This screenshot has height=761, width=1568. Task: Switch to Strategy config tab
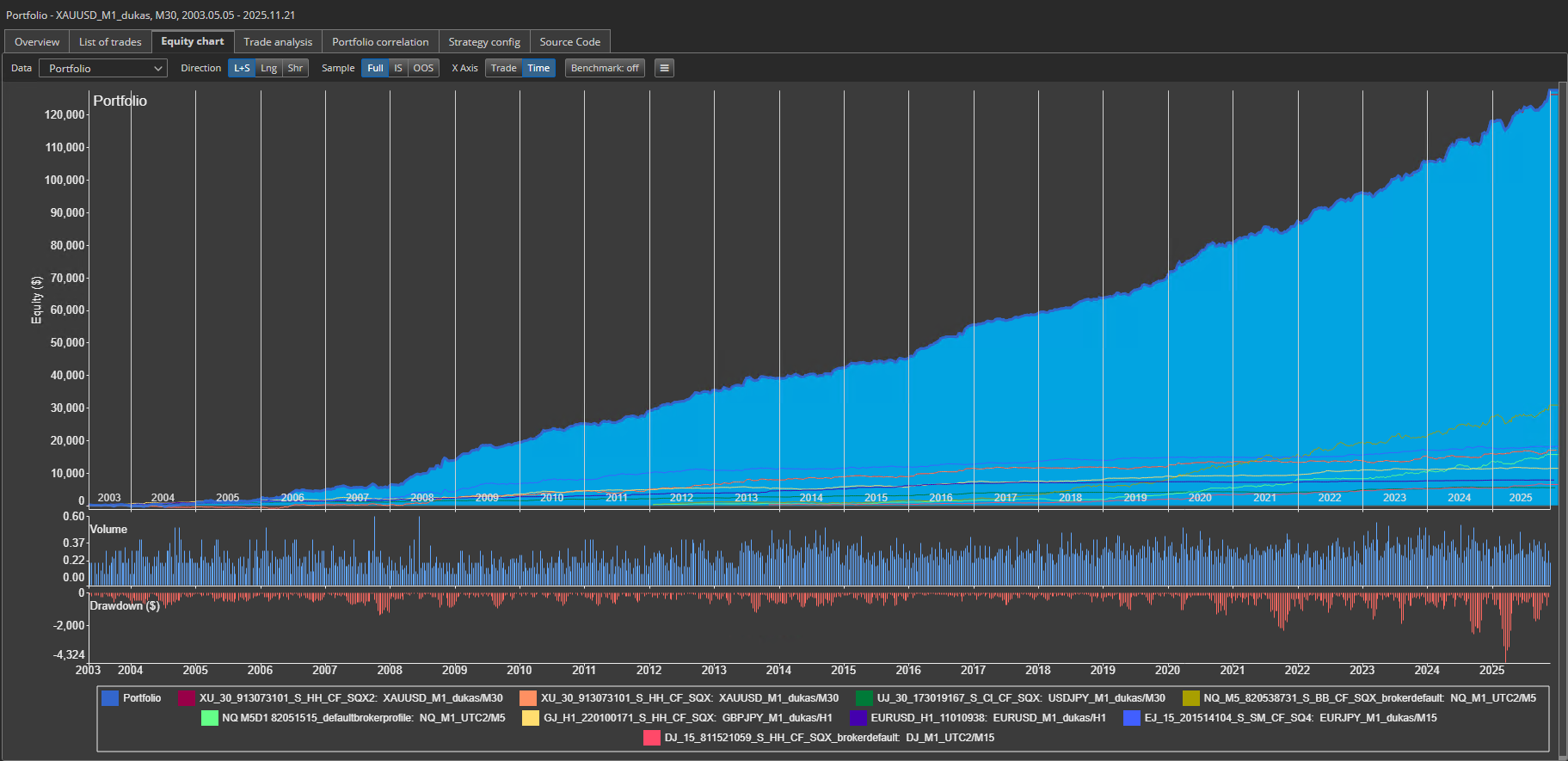pos(484,41)
